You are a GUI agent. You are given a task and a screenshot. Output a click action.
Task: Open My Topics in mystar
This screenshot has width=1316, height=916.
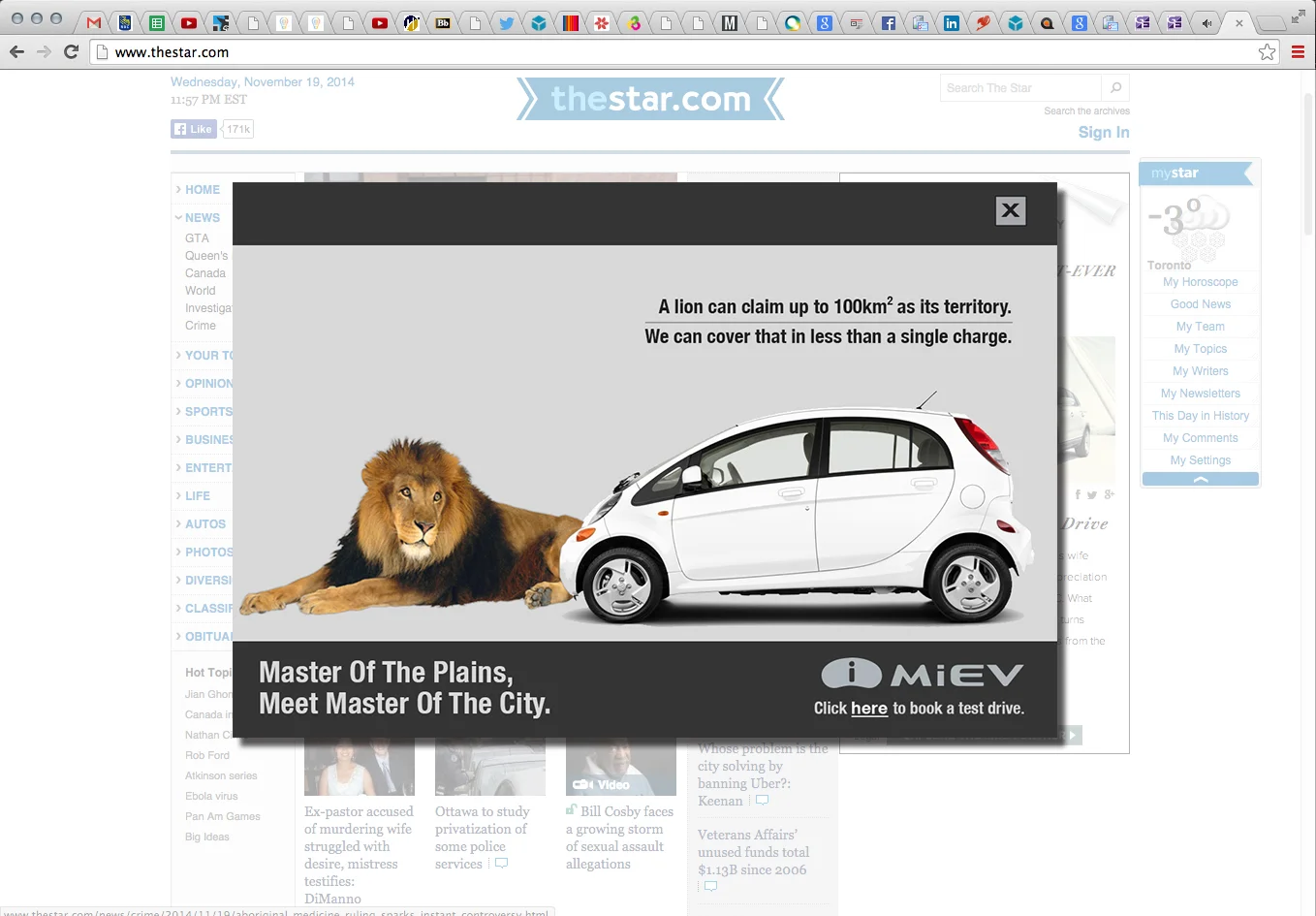tap(1201, 349)
